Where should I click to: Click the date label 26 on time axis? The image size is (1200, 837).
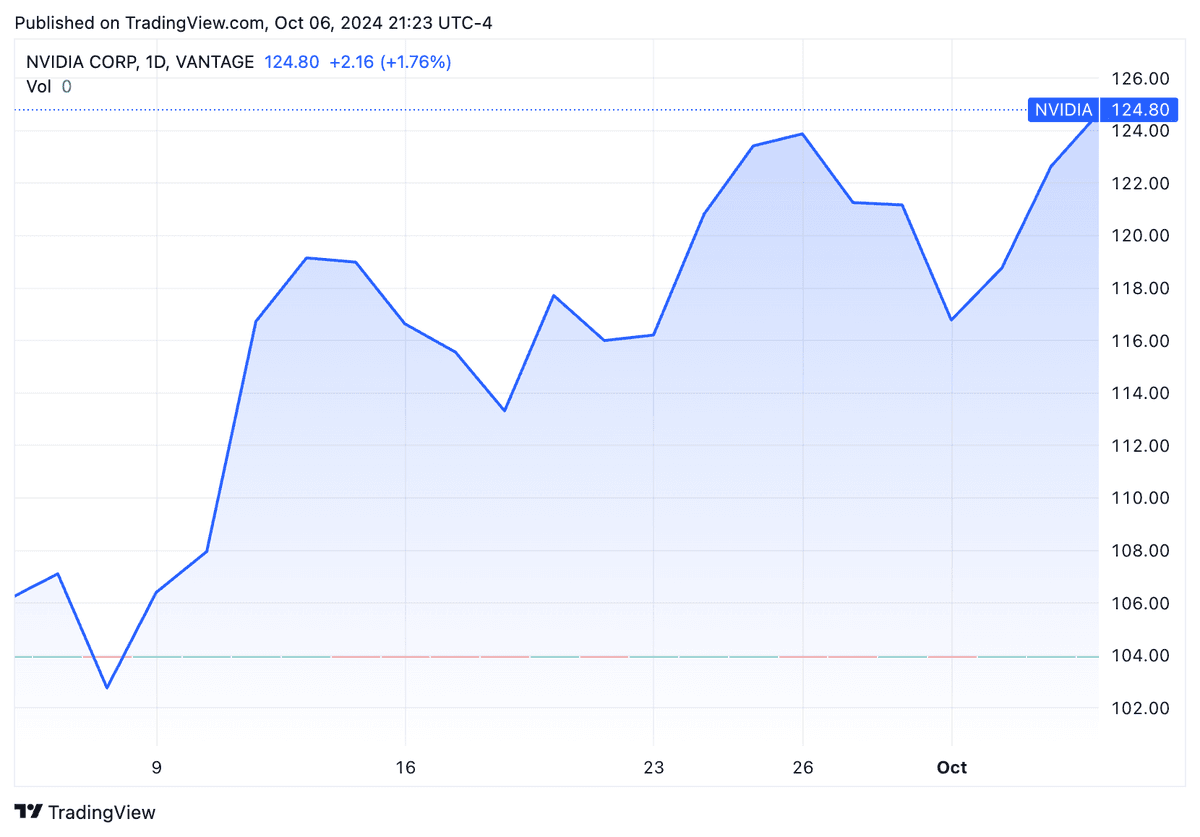(803, 768)
